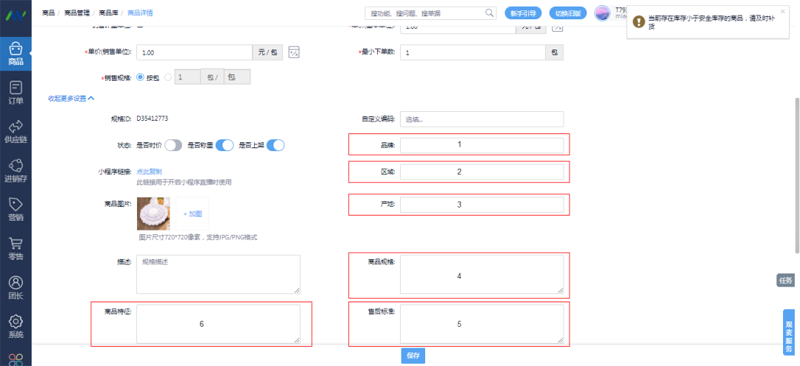Screen dimensions: 800x366
Task: Select the 按包 sales spec radio
Action: click(x=140, y=77)
